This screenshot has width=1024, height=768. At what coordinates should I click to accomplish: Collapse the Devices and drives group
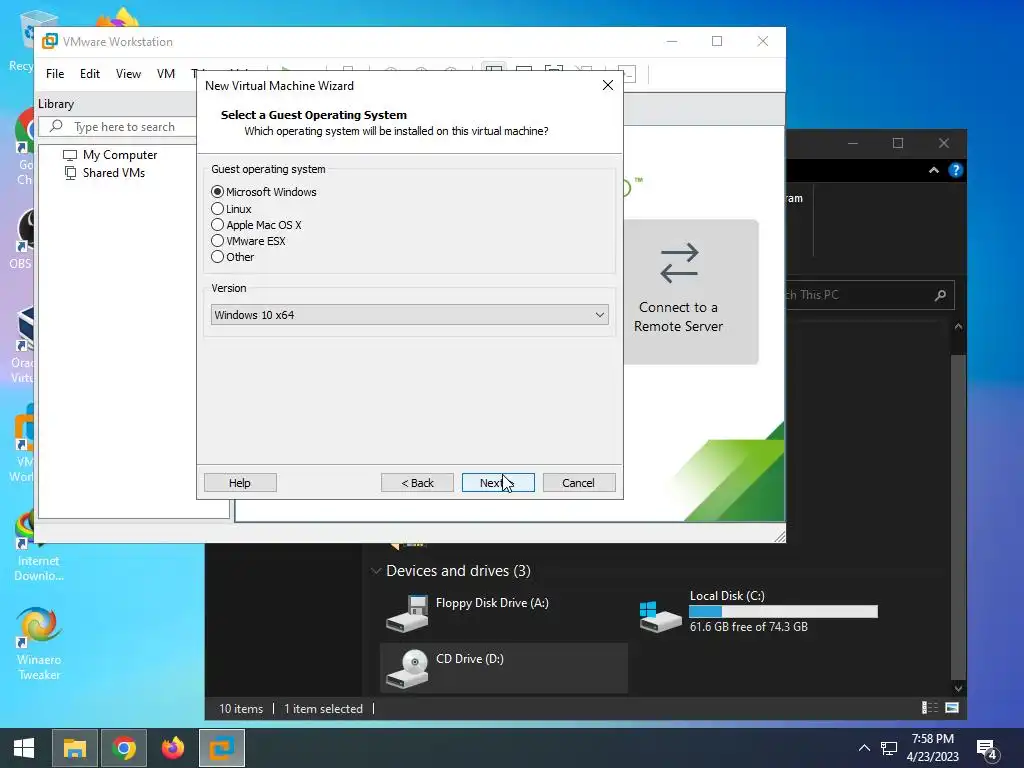376,571
